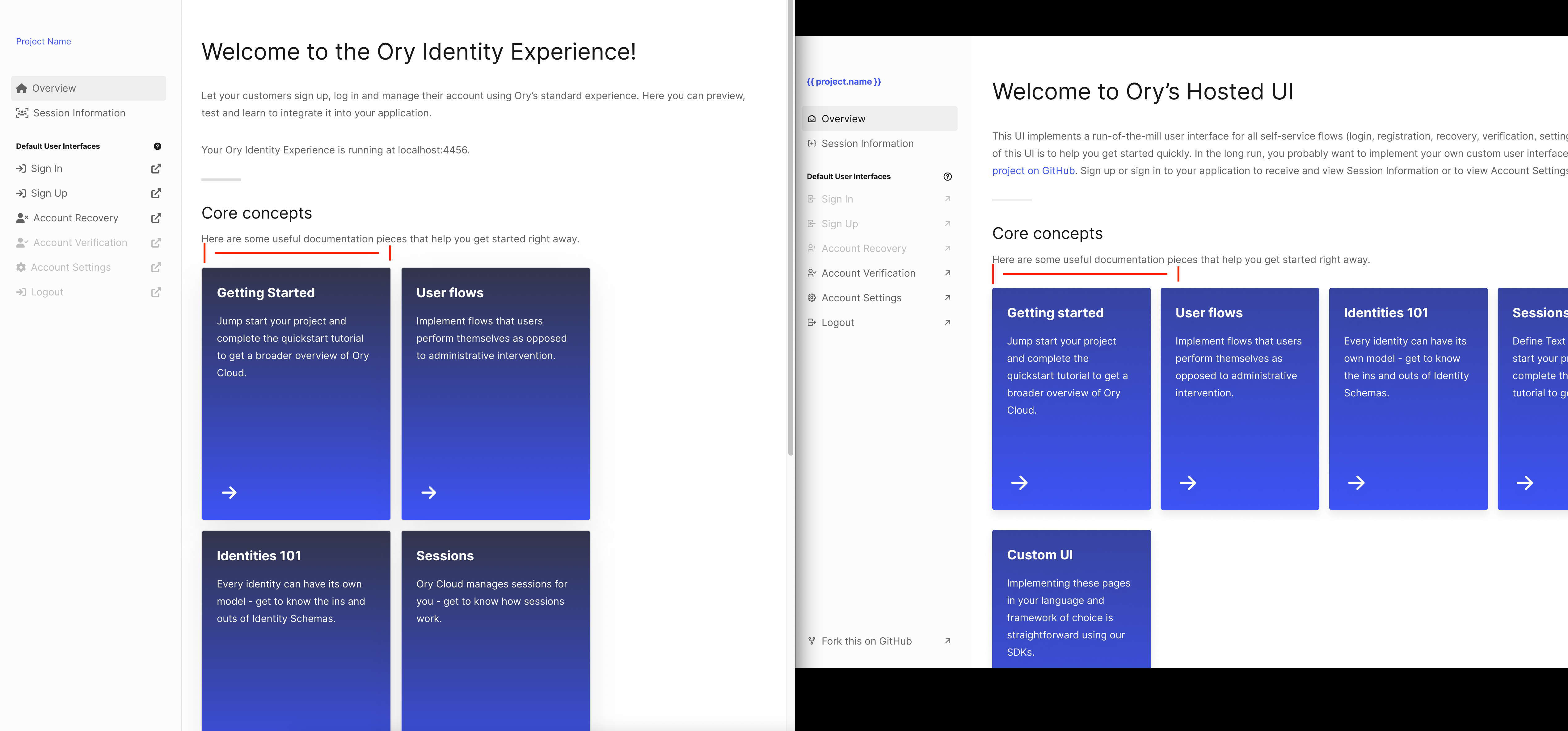The width and height of the screenshot is (1568, 731).
Task: Click Fork this on GitHub link
Action: pos(866,641)
